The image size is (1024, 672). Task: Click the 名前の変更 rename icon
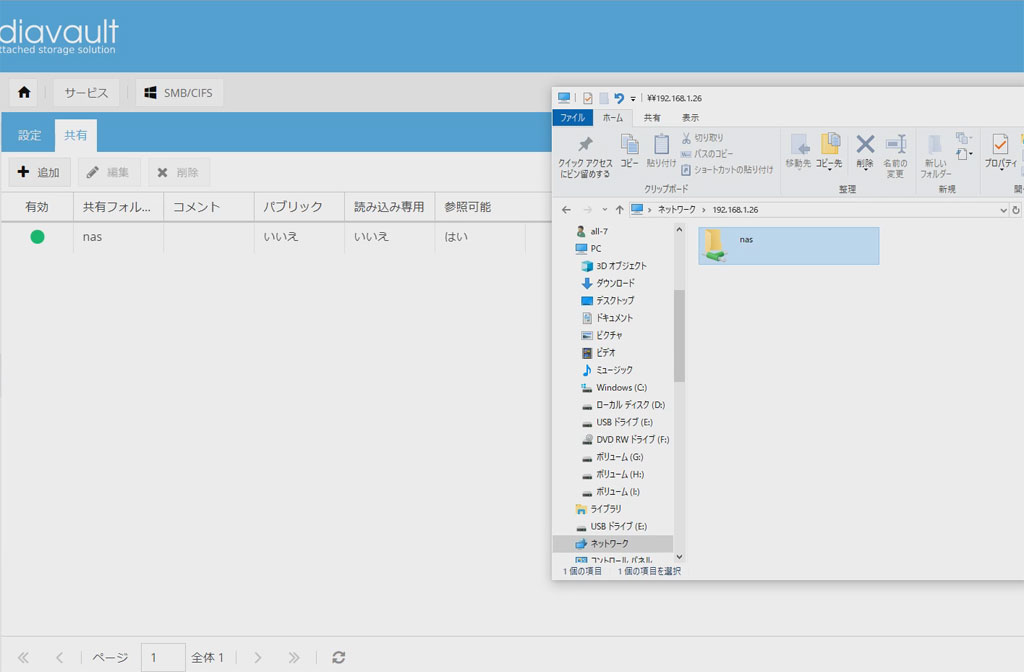click(x=895, y=146)
